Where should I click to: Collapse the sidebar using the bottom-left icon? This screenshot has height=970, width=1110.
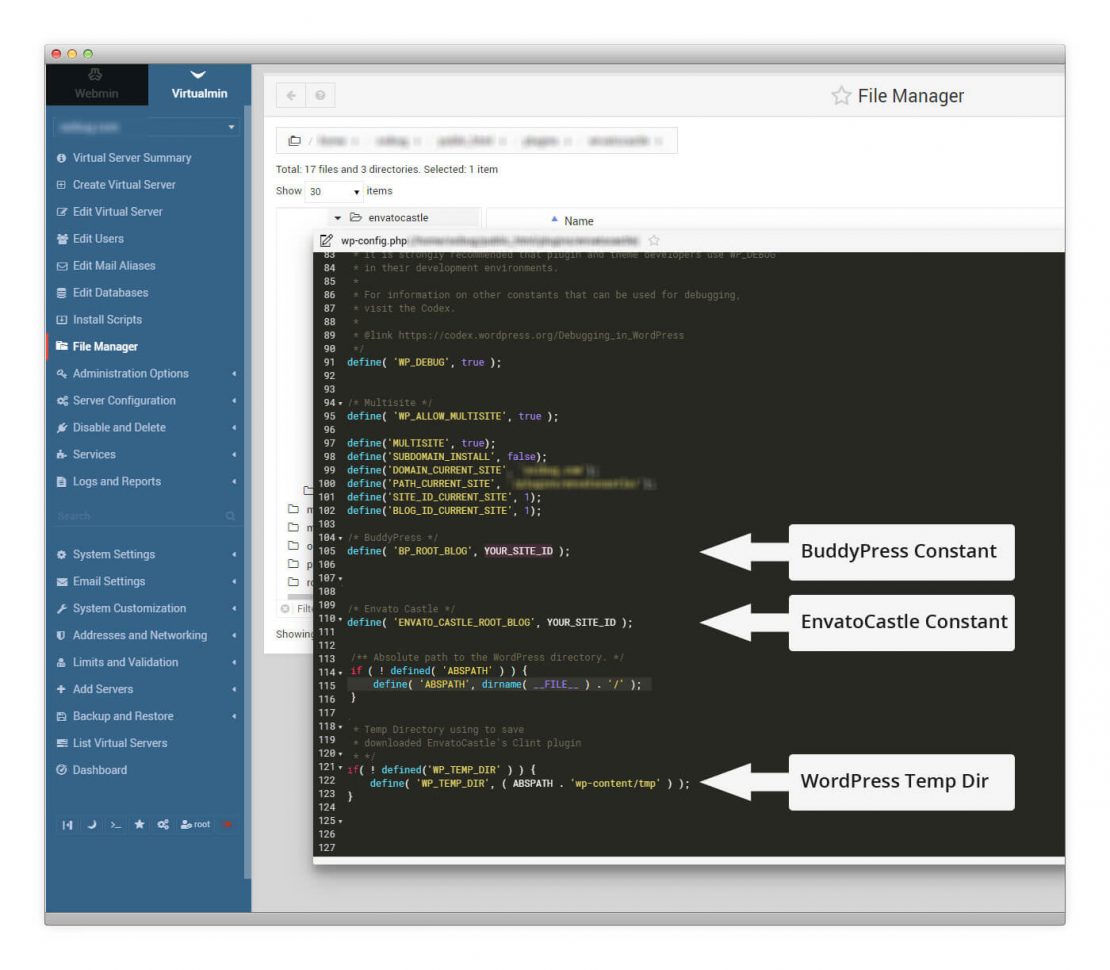67,825
